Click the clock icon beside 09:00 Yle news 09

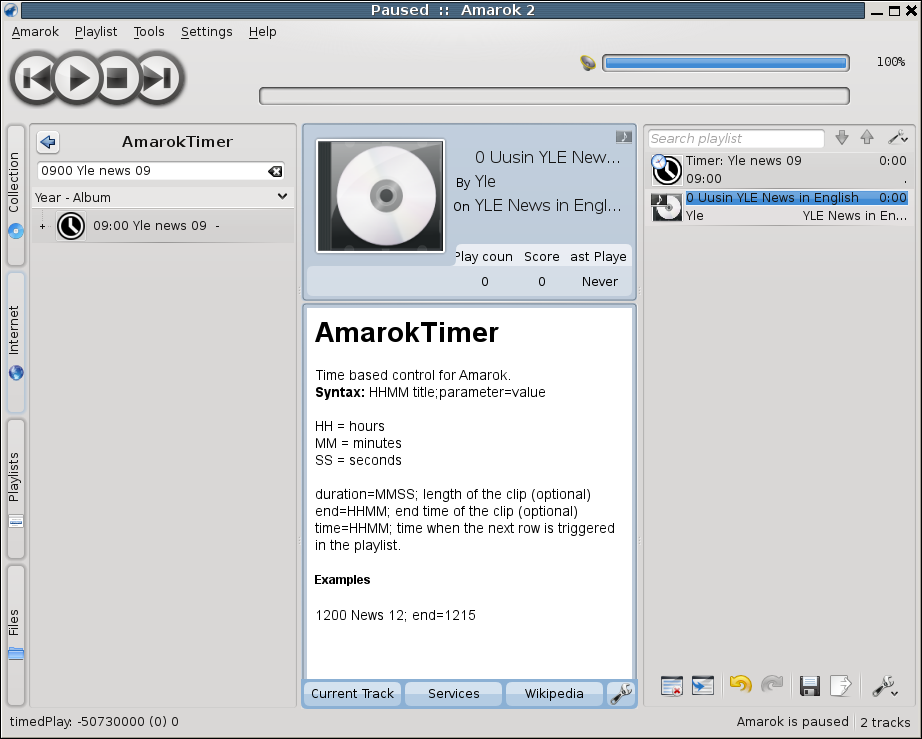[71, 226]
